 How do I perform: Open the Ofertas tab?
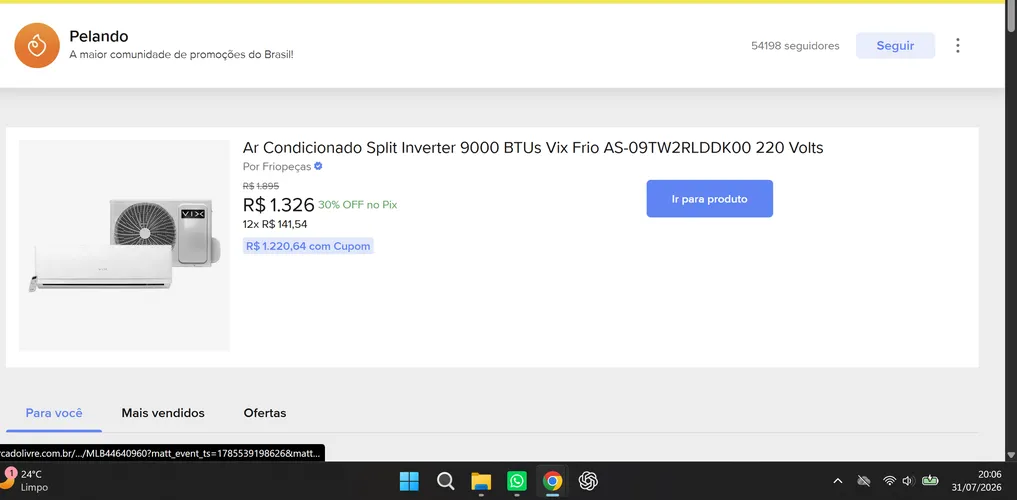click(x=265, y=413)
